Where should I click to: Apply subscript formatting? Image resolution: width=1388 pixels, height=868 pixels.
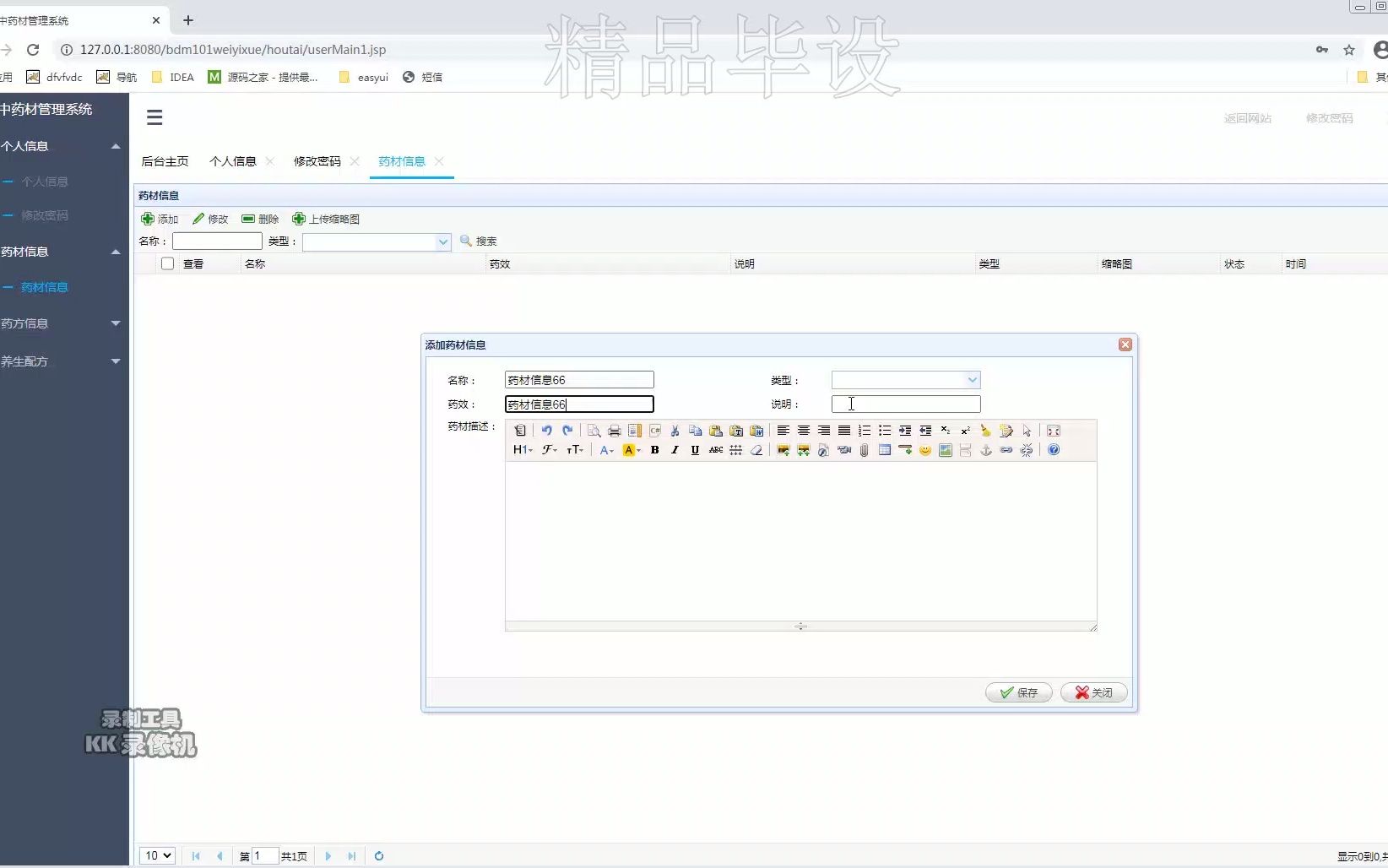(945, 431)
